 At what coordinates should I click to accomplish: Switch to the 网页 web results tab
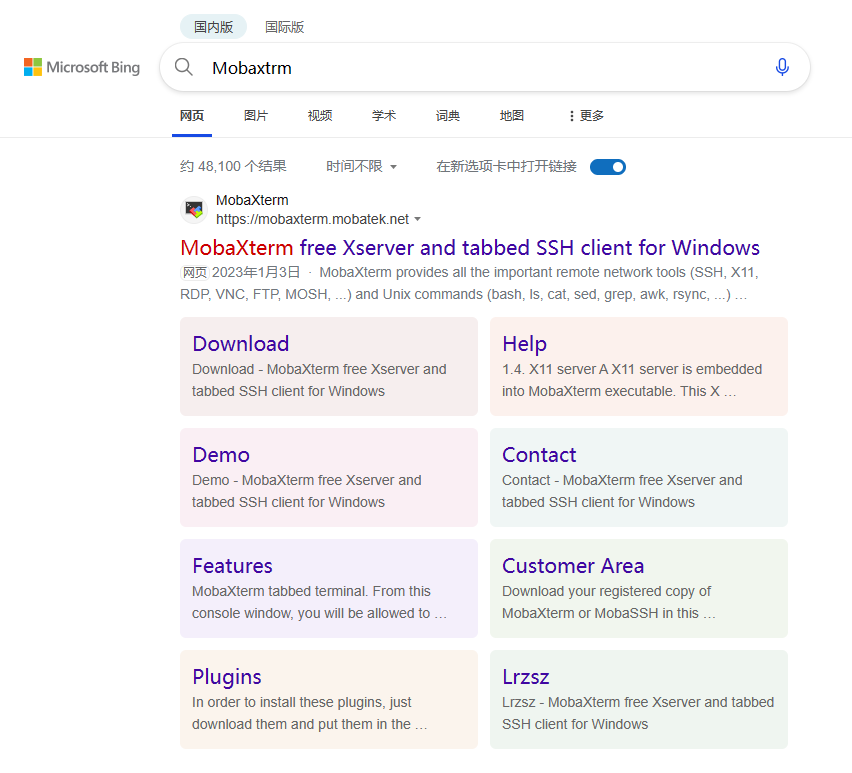pos(192,115)
